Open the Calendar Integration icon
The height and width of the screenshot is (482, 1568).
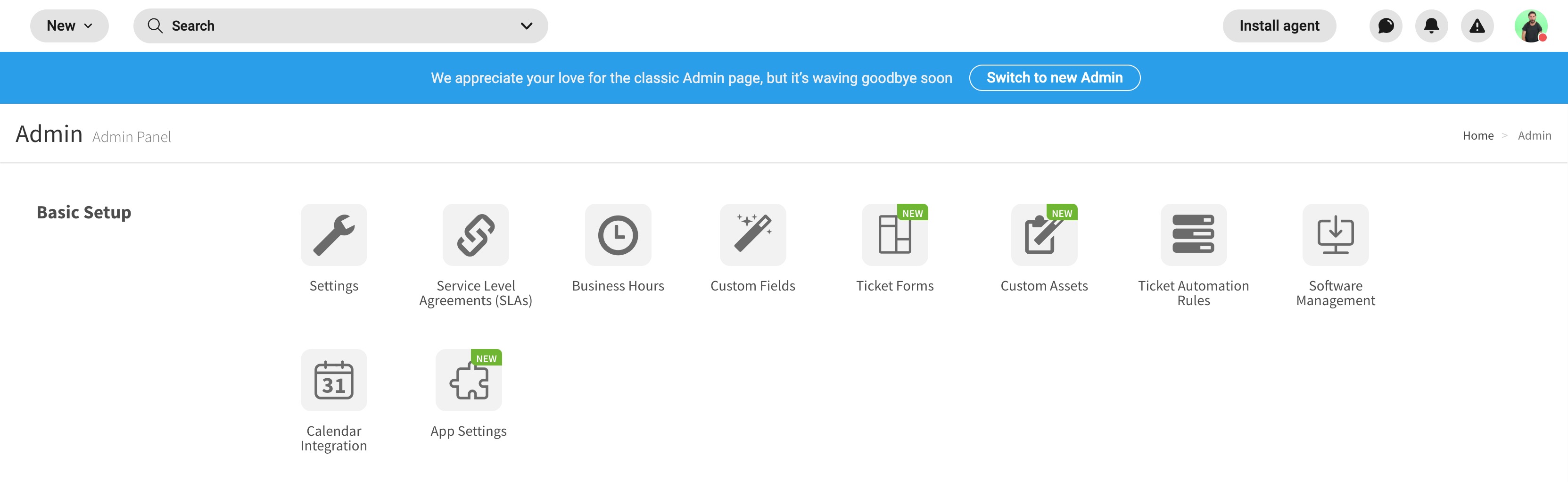[x=334, y=381]
